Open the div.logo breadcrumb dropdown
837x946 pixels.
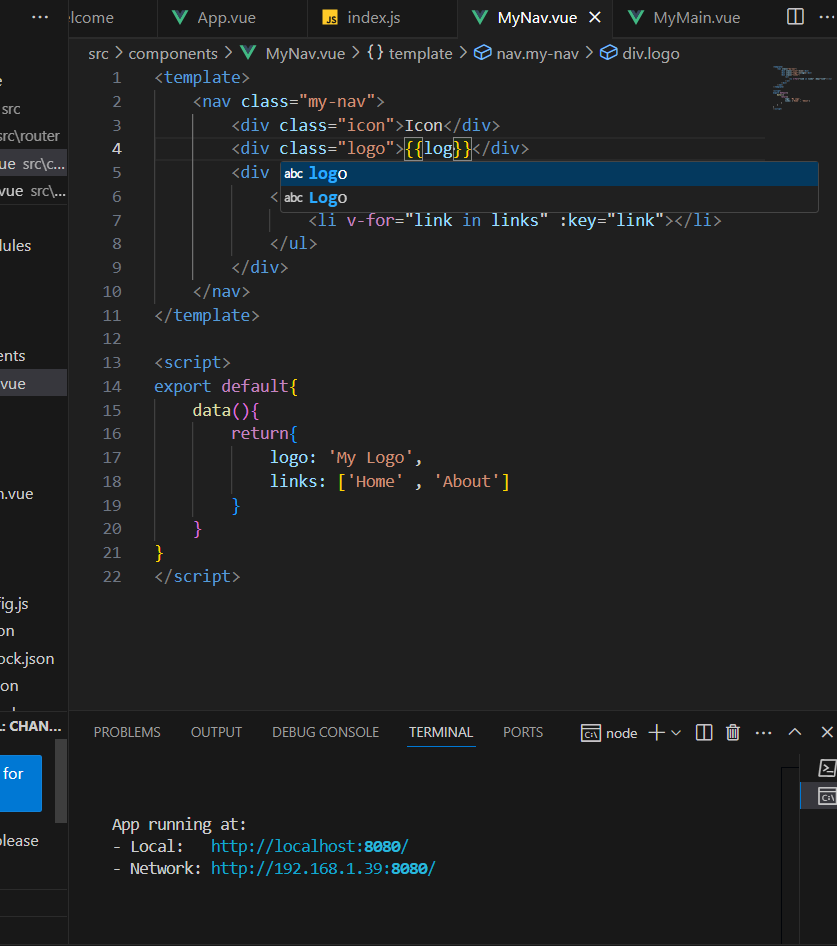click(650, 53)
